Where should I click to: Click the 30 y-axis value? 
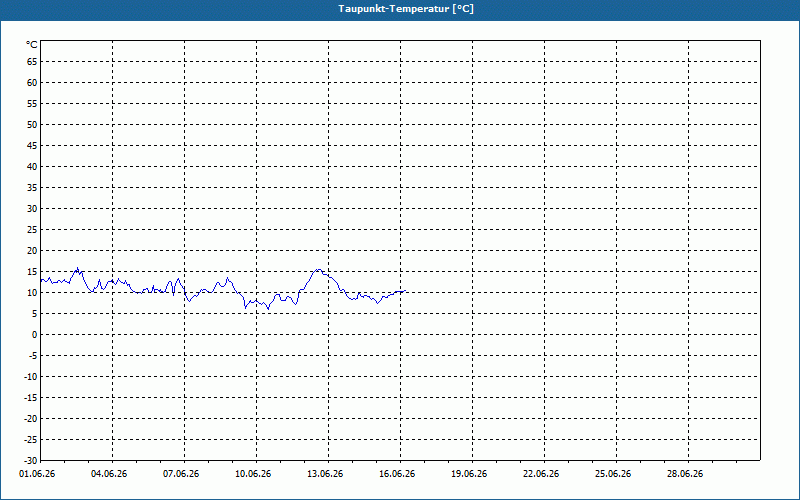click(32, 209)
